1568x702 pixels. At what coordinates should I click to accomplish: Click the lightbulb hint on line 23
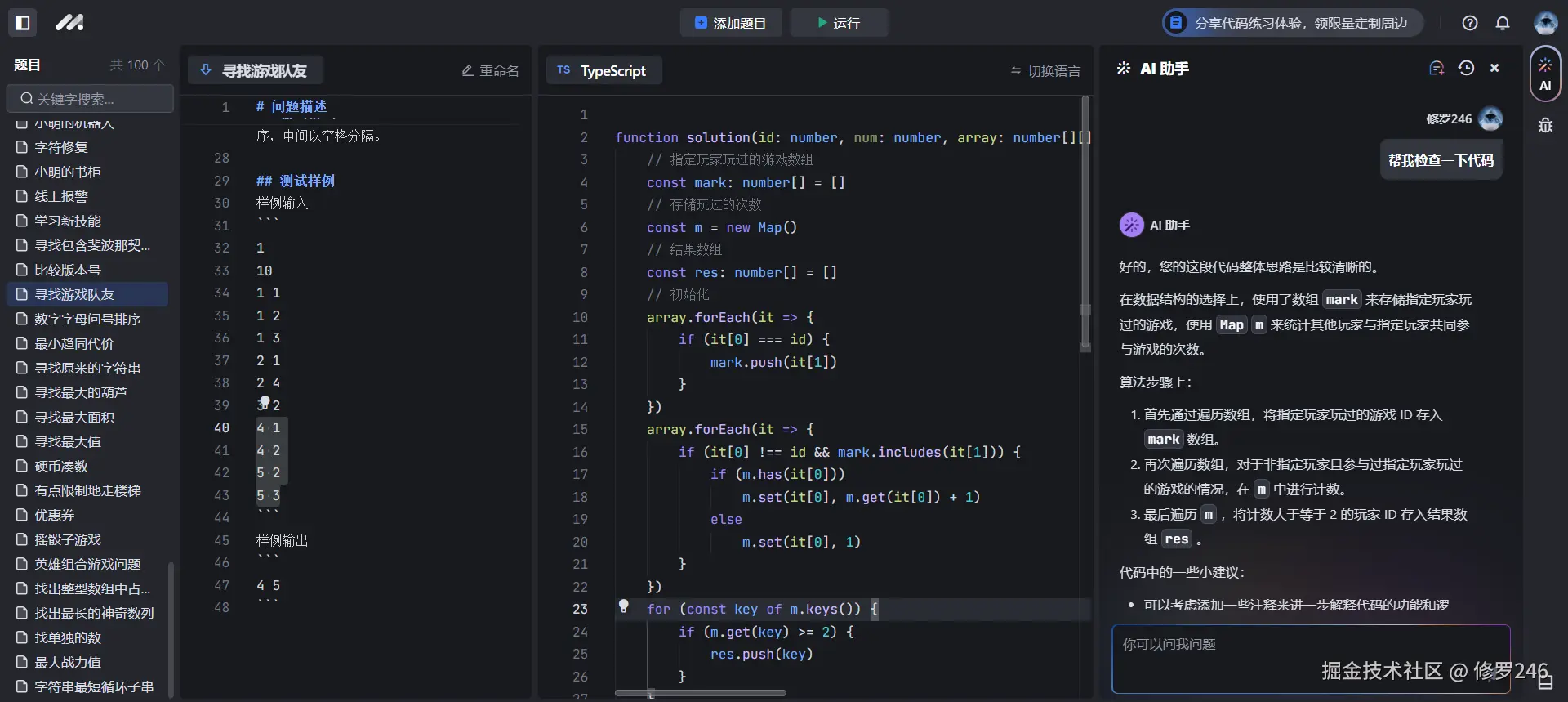click(x=624, y=606)
